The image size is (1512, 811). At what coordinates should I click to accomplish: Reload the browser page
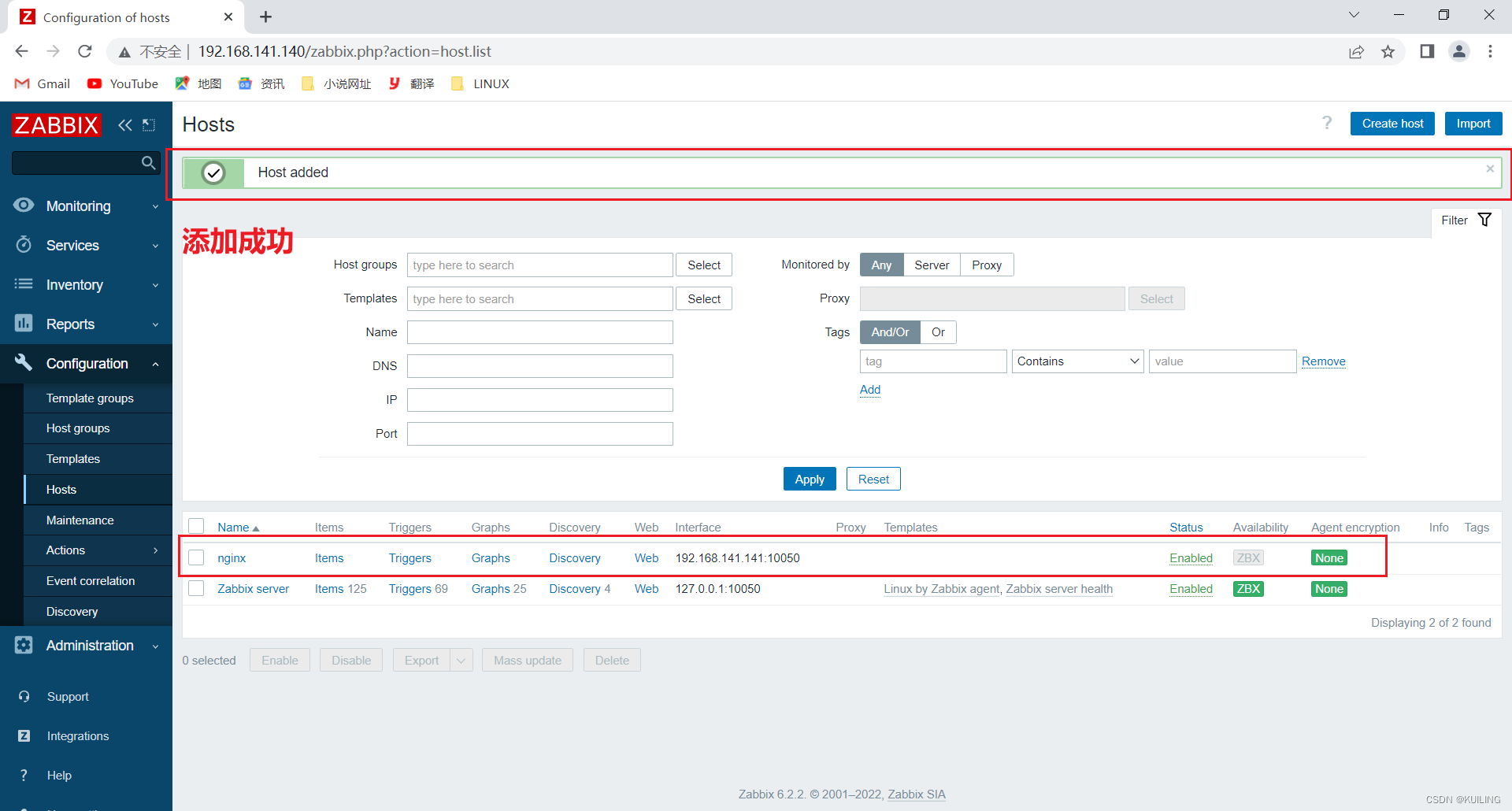[x=85, y=51]
